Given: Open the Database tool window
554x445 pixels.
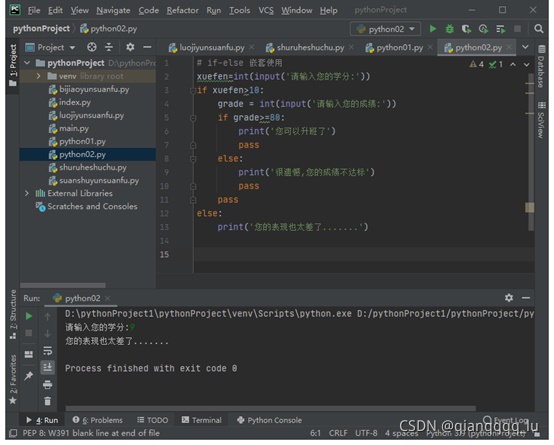Looking at the screenshot, I should coord(541,67).
